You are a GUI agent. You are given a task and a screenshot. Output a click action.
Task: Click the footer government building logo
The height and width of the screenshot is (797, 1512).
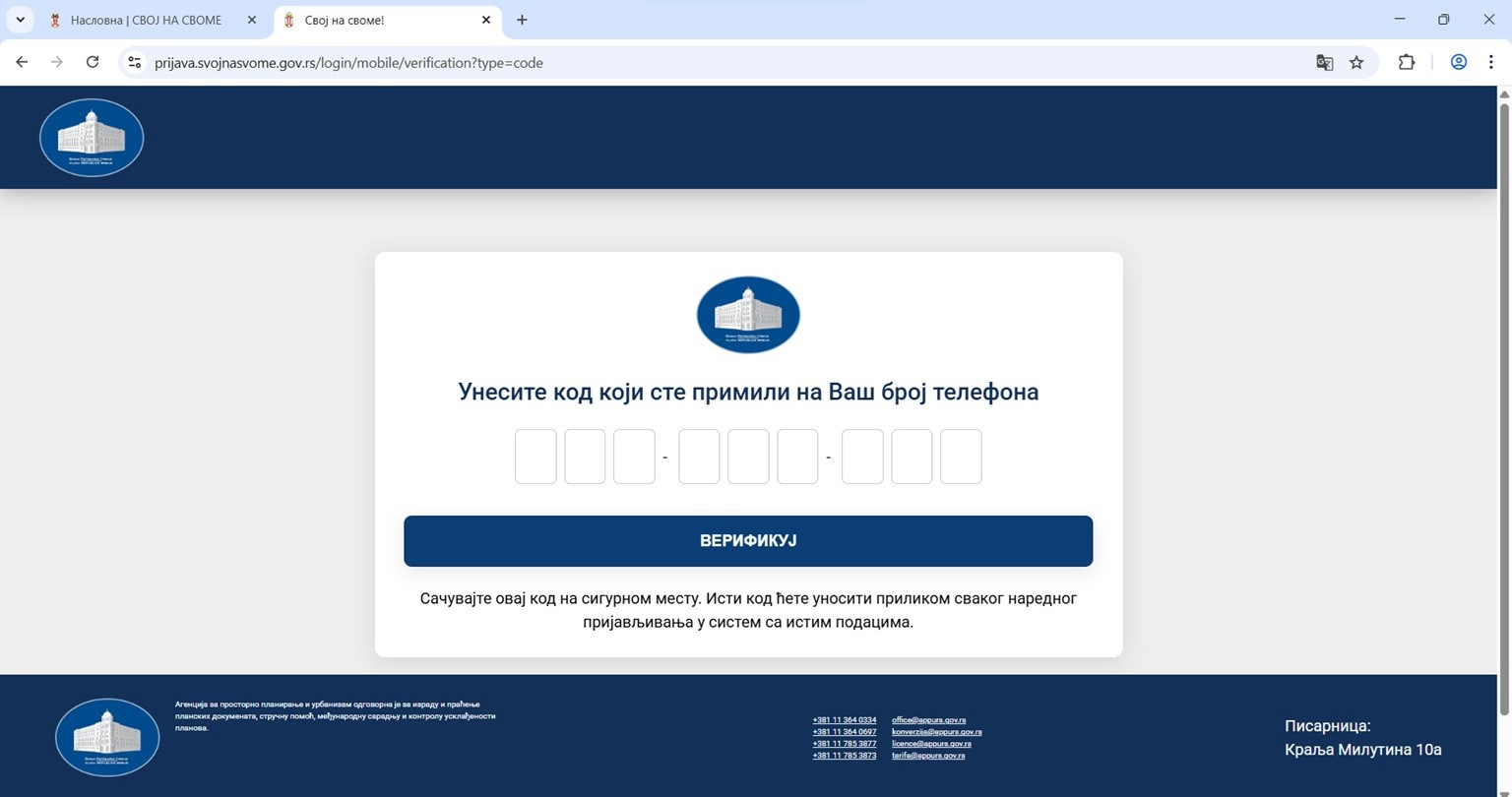[107, 738]
